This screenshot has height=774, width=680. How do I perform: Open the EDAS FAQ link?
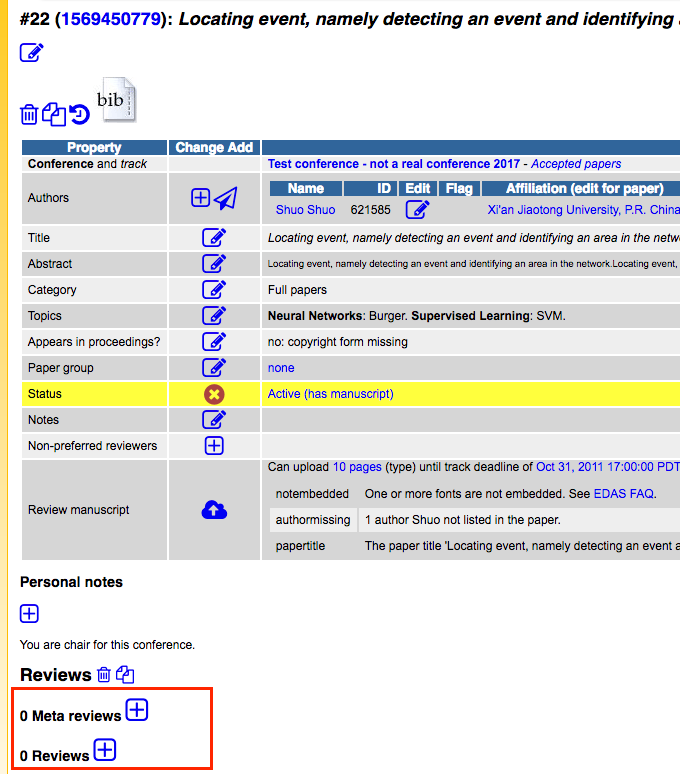pyautogui.click(x=624, y=494)
